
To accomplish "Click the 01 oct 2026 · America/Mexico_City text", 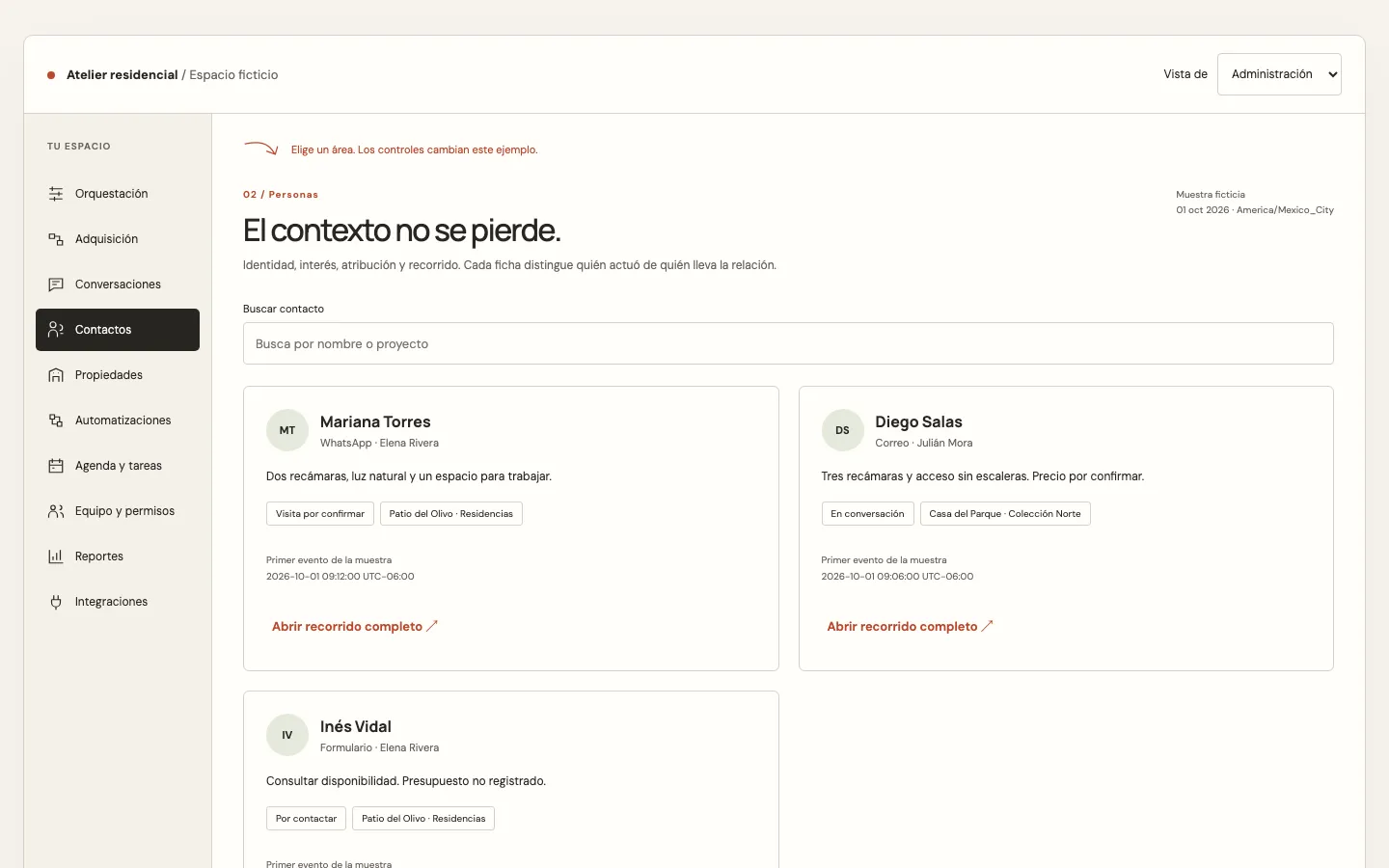I will point(1255,210).
